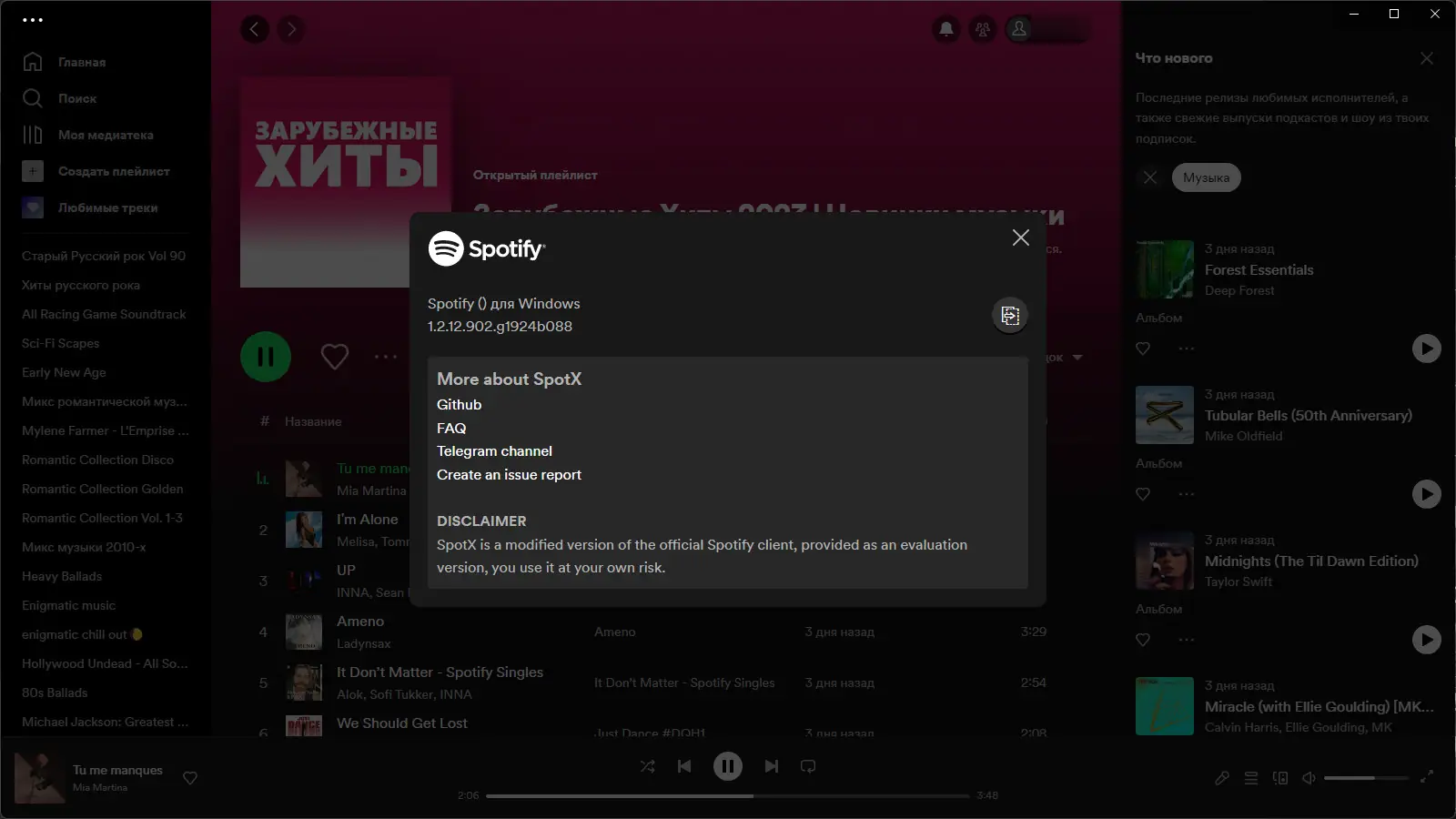Go to Главная home page
This screenshot has width=1456, height=819.
point(64,62)
